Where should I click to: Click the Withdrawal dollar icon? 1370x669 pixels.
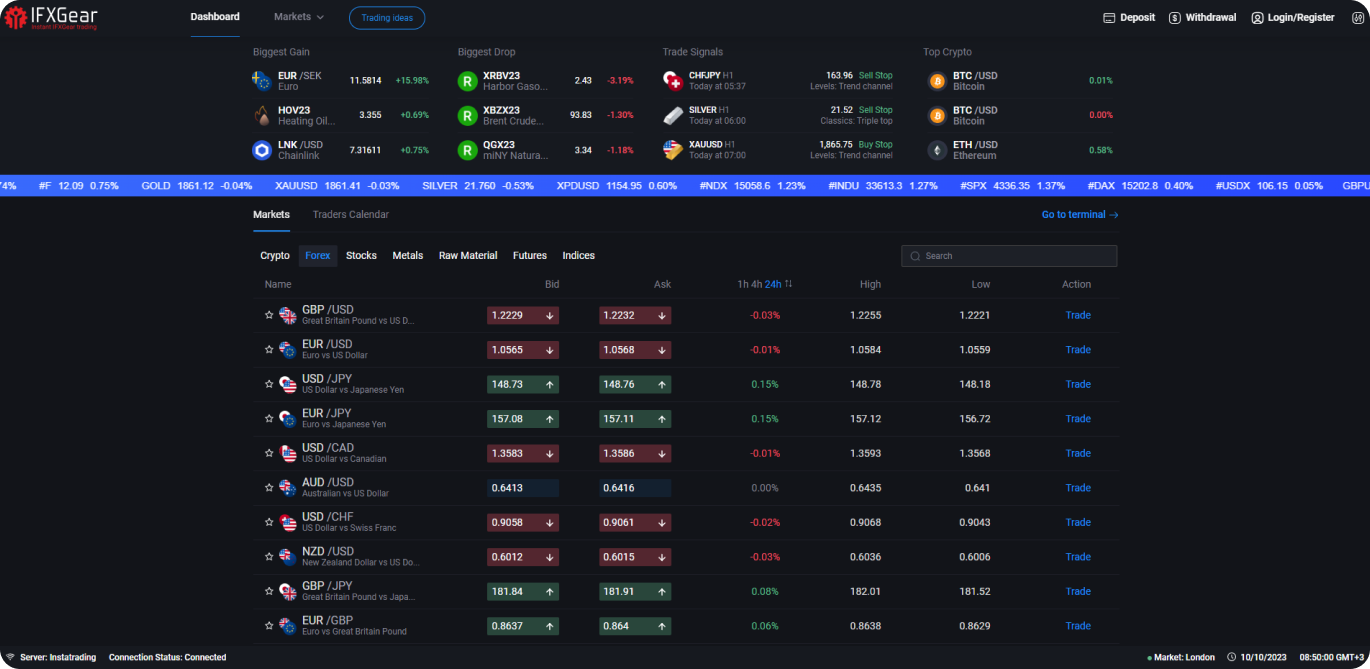[x=1174, y=18]
